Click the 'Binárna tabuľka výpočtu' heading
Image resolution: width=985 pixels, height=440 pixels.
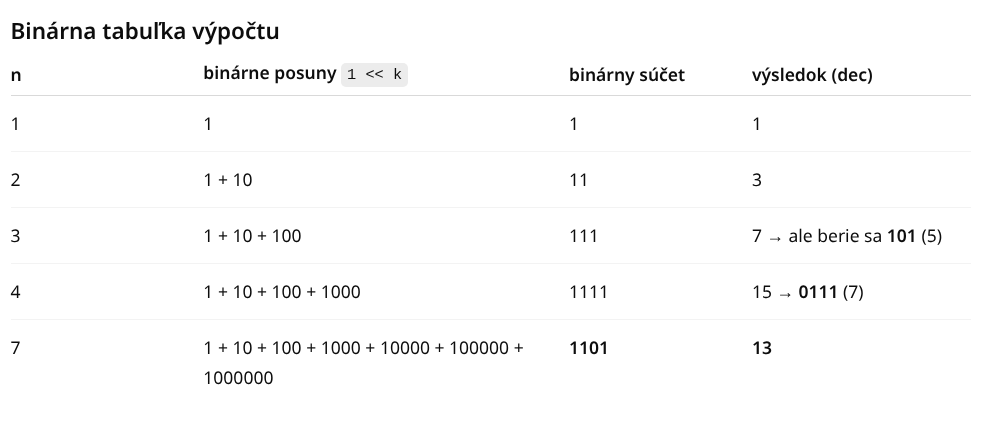(144, 31)
